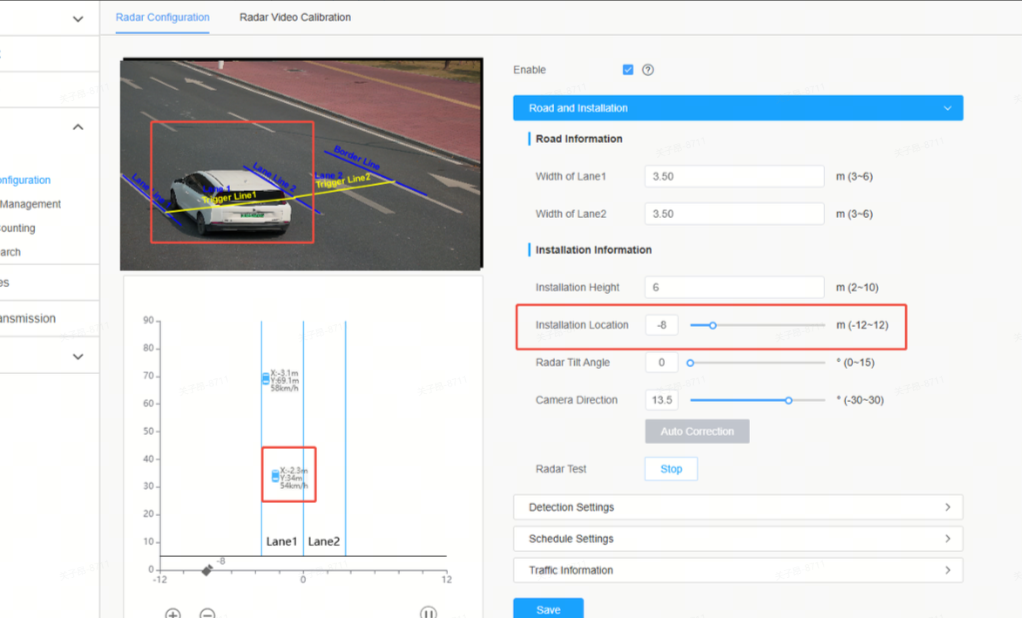Open the Transmission sidebar menu item

pyautogui.click(x=28, y=318)
